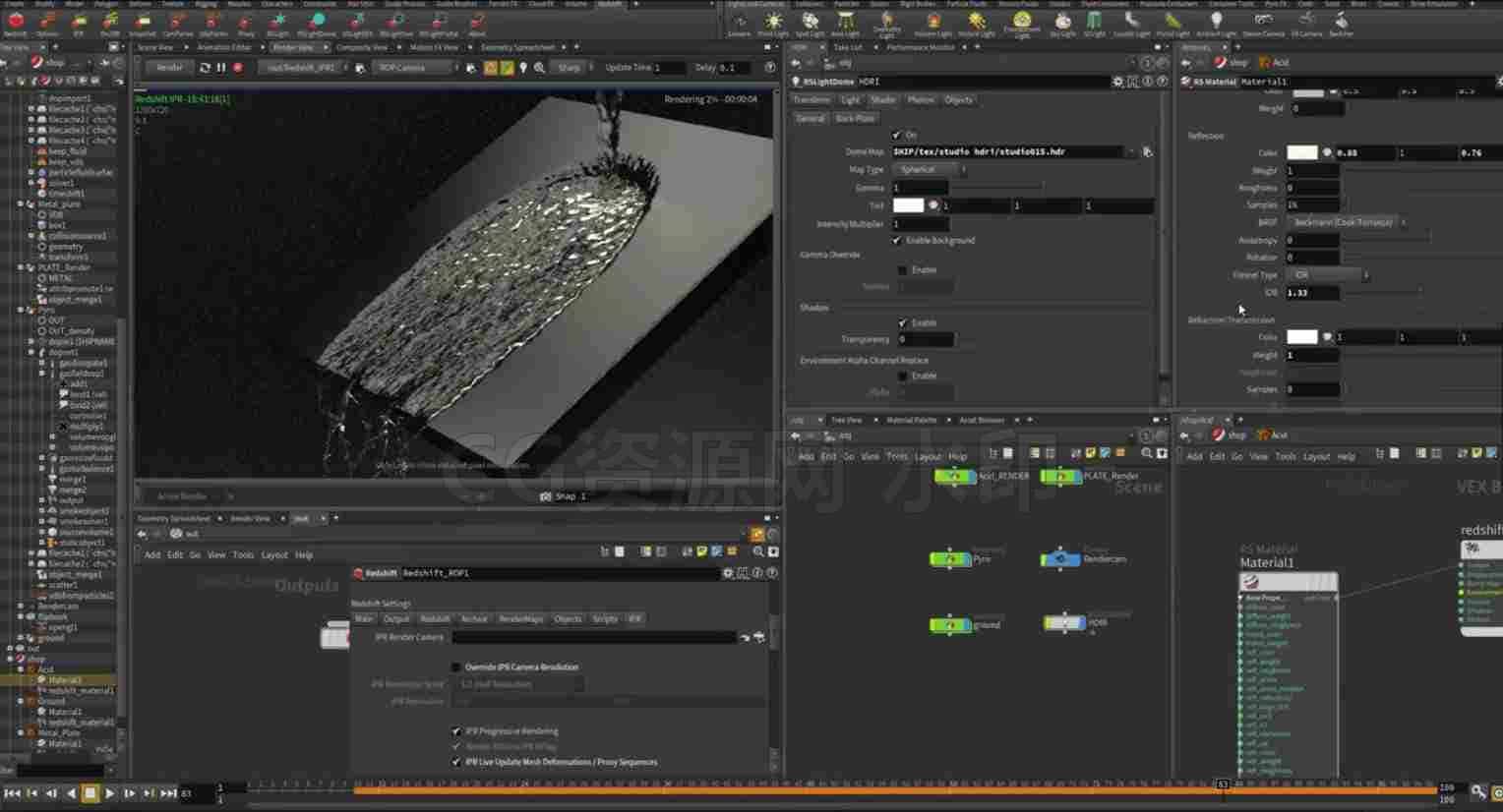Select the Rendercam node
This screenshot has width=1503, height=812.
coord(1060,559)
